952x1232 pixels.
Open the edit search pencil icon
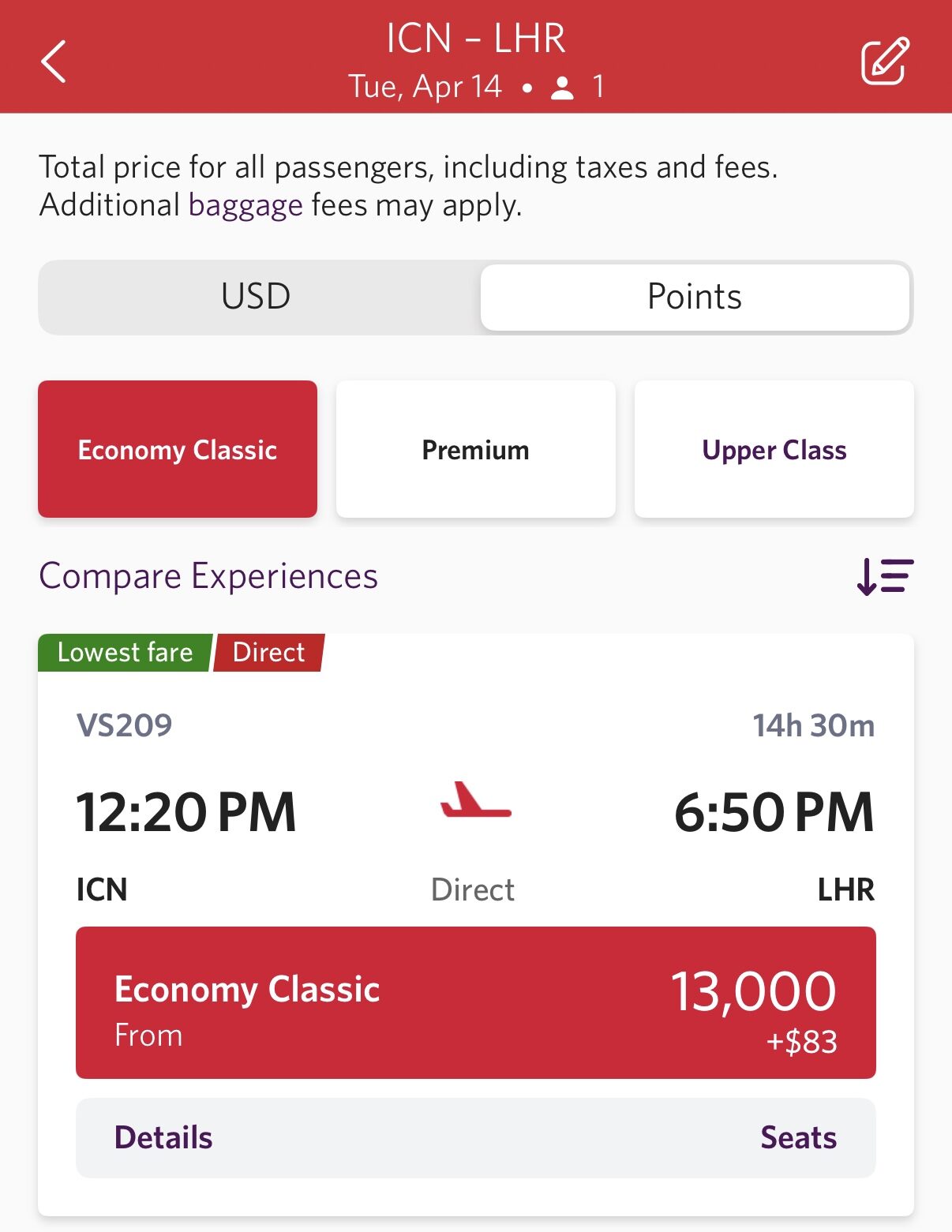884,61
